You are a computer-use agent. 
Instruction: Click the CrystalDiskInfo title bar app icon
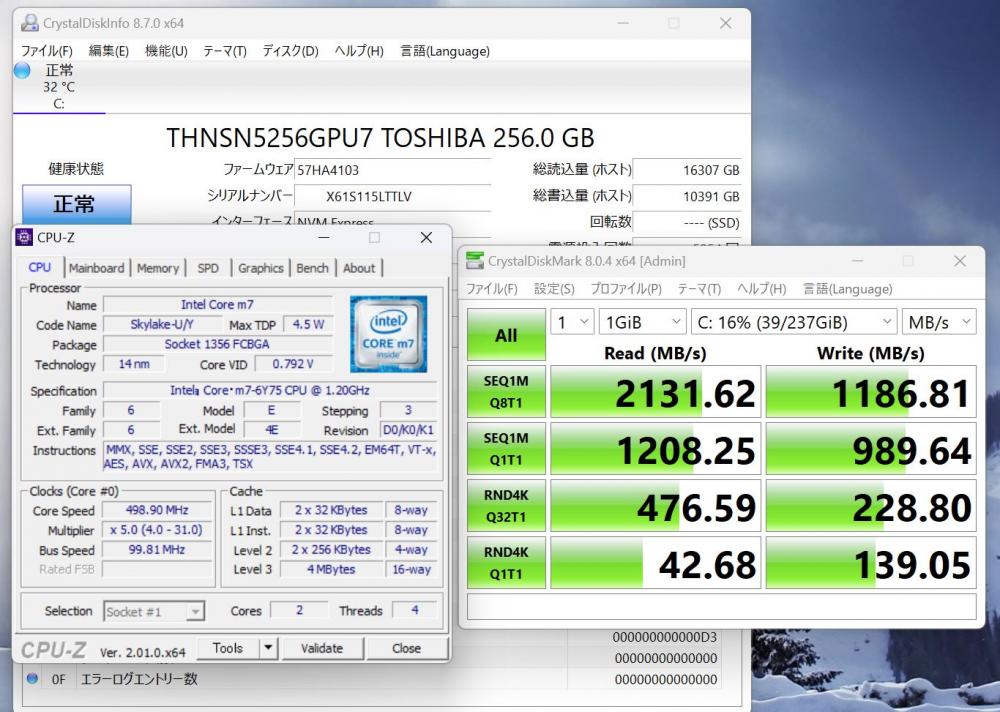point(29,23)
